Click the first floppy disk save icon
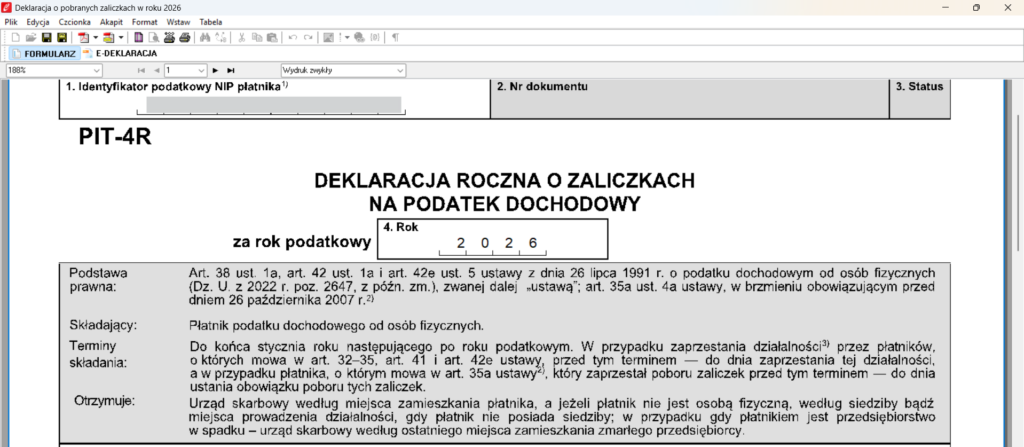 pyautogui.click(x=46, y=37)
